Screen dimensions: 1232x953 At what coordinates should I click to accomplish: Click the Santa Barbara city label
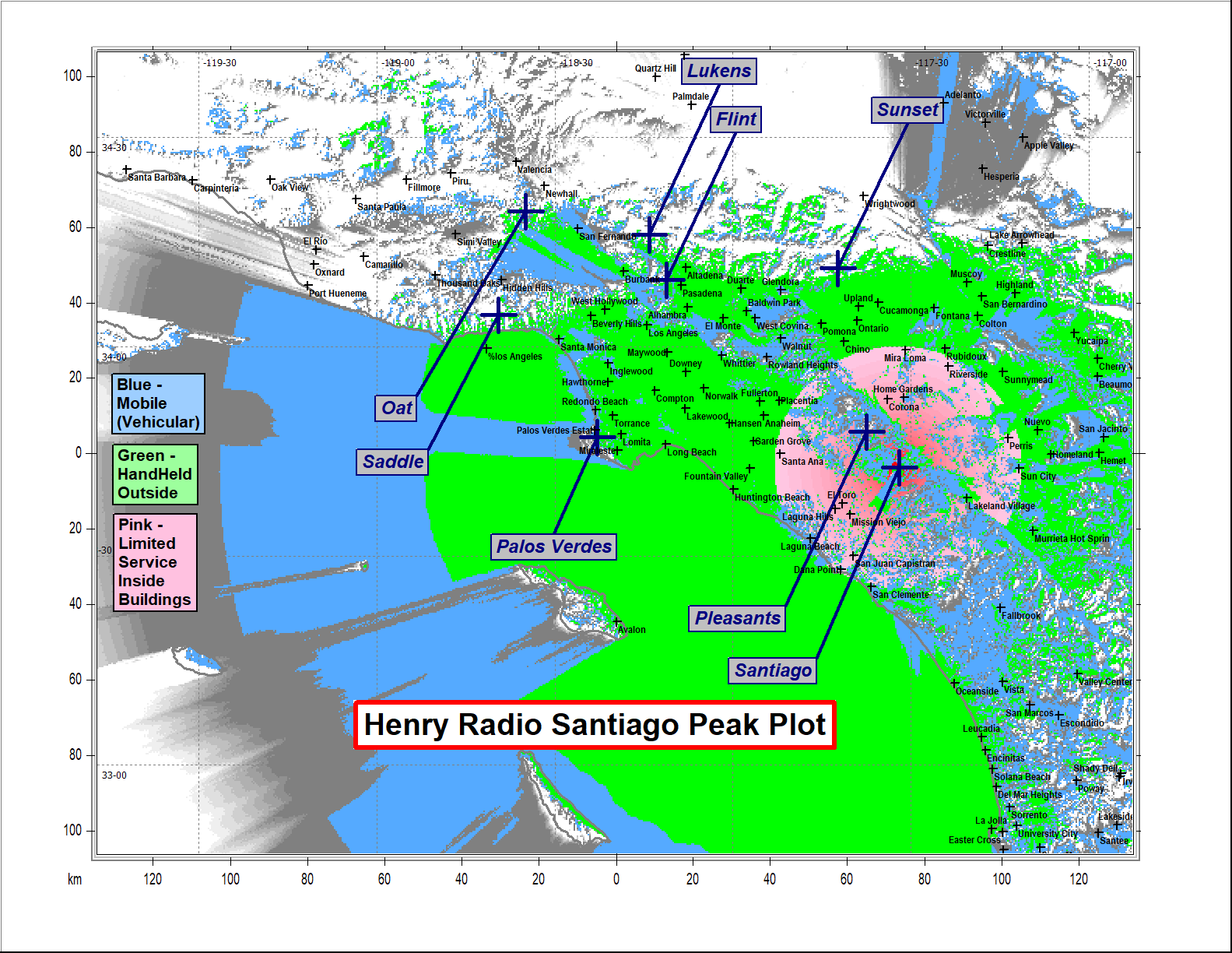pyautogui.click(x=157, y=178)
